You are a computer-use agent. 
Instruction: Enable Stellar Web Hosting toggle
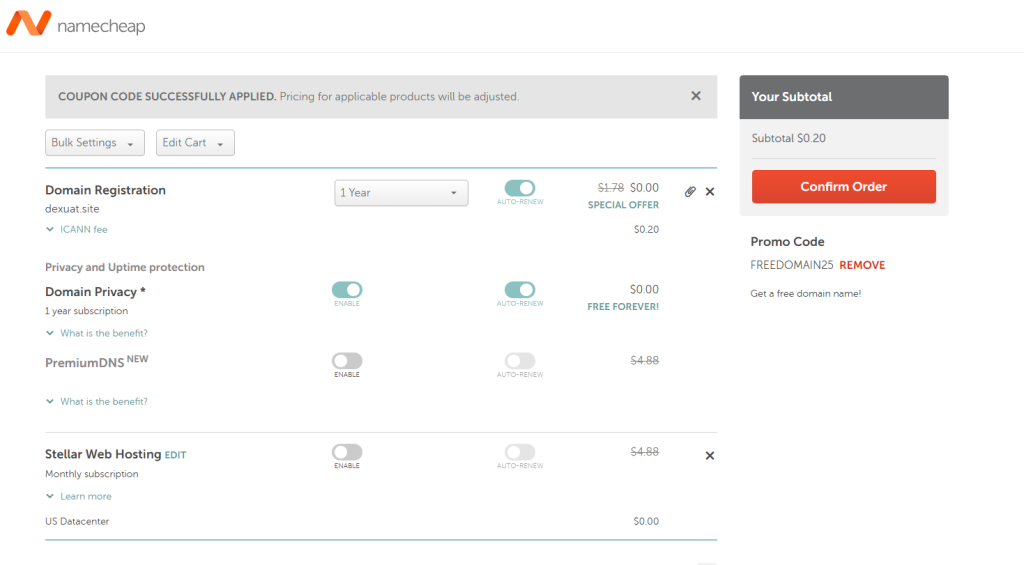347,452
